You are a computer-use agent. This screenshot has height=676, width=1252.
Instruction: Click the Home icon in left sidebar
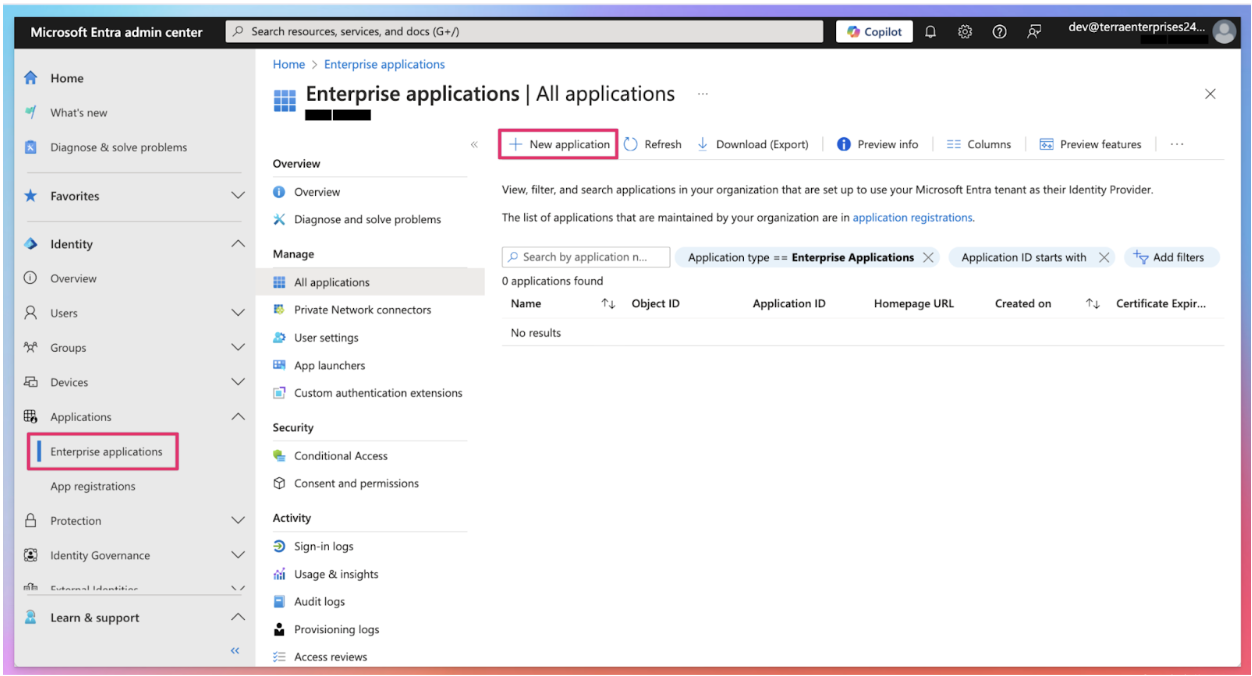(30, 78)
